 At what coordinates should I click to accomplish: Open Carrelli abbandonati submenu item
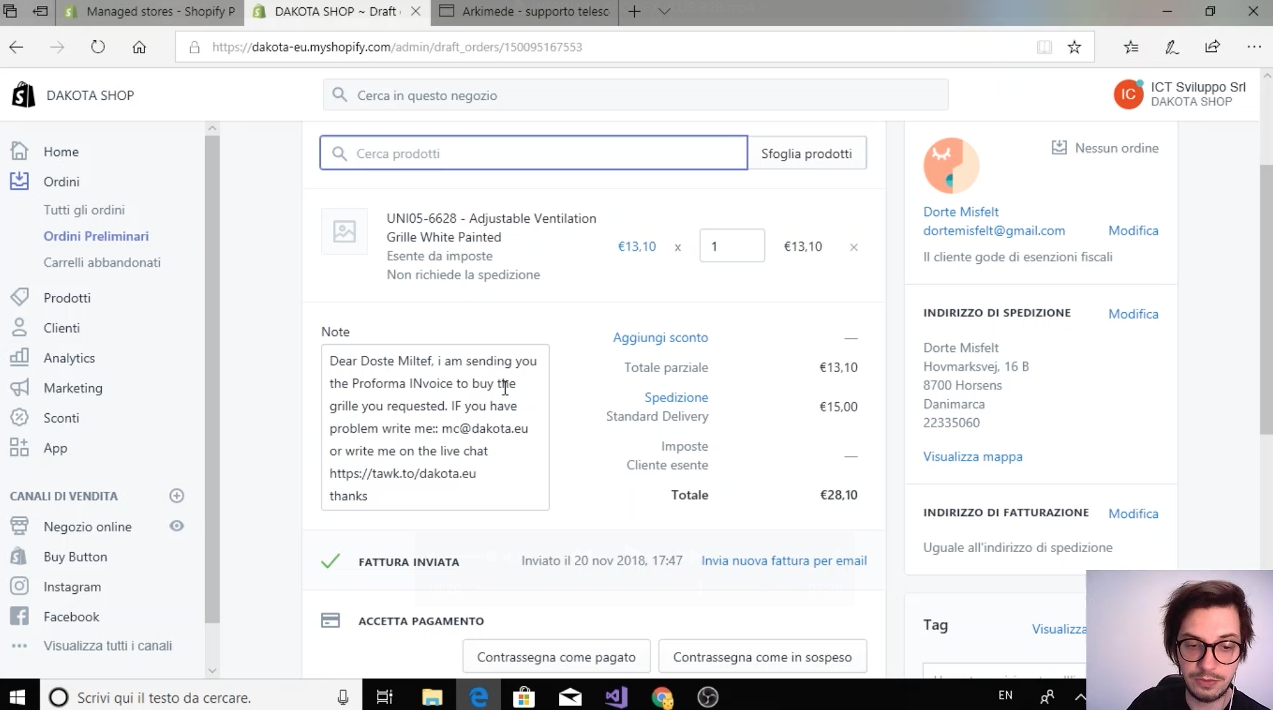point(102,263)
